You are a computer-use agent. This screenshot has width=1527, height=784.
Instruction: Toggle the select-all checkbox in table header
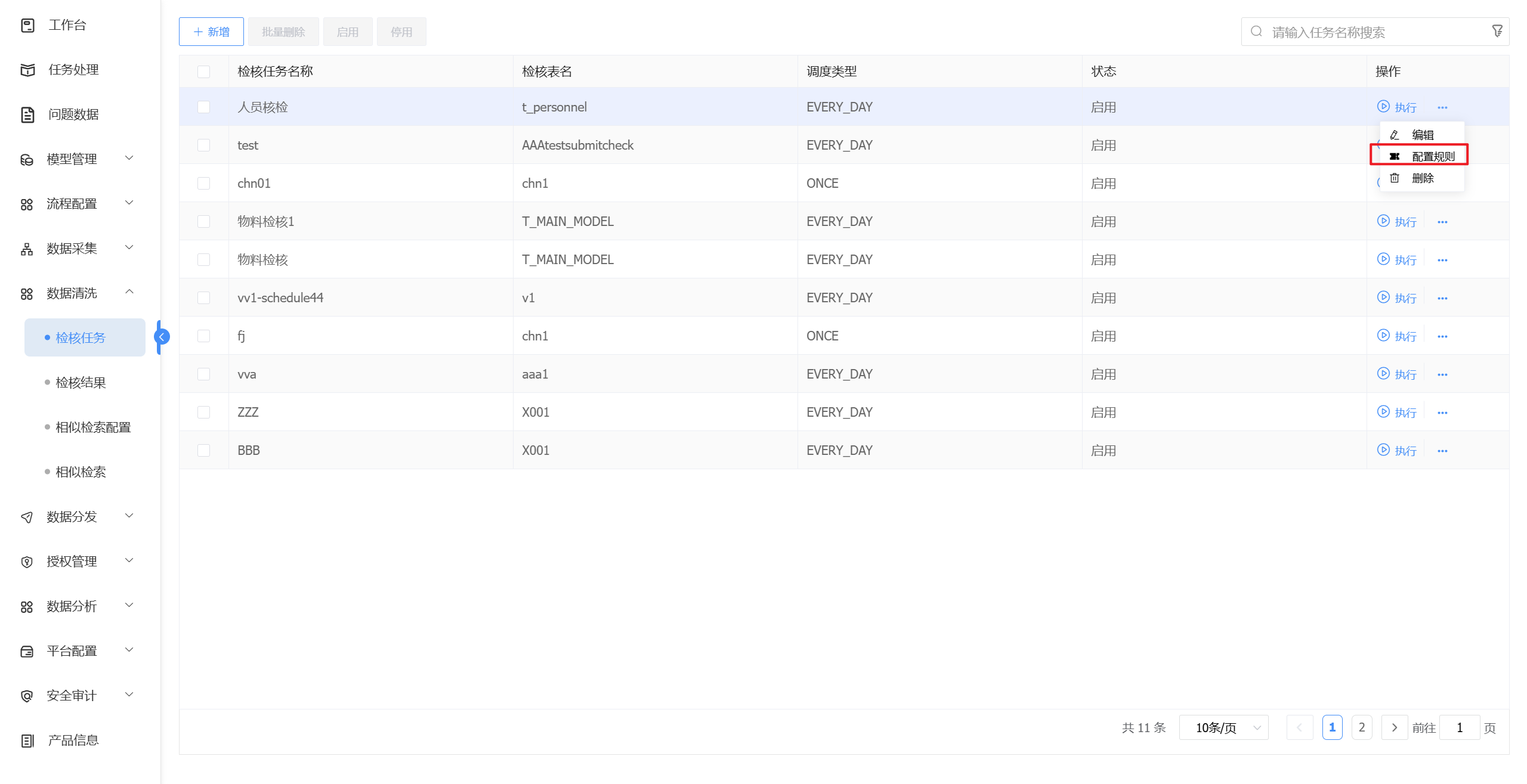point(203,72)
